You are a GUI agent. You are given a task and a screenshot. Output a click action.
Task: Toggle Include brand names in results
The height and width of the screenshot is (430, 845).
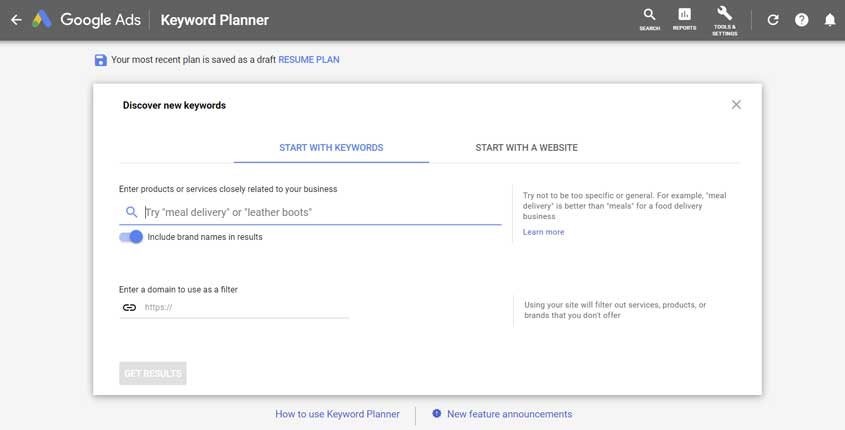point(131,237)
